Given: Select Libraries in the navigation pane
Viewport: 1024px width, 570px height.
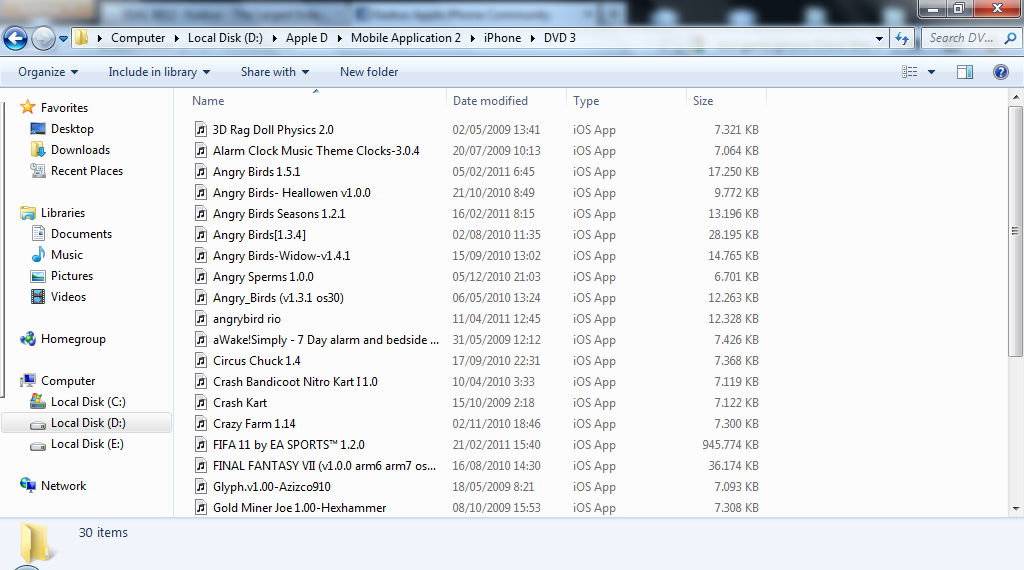Looking at the screenshot, I should tap(63, 213).
